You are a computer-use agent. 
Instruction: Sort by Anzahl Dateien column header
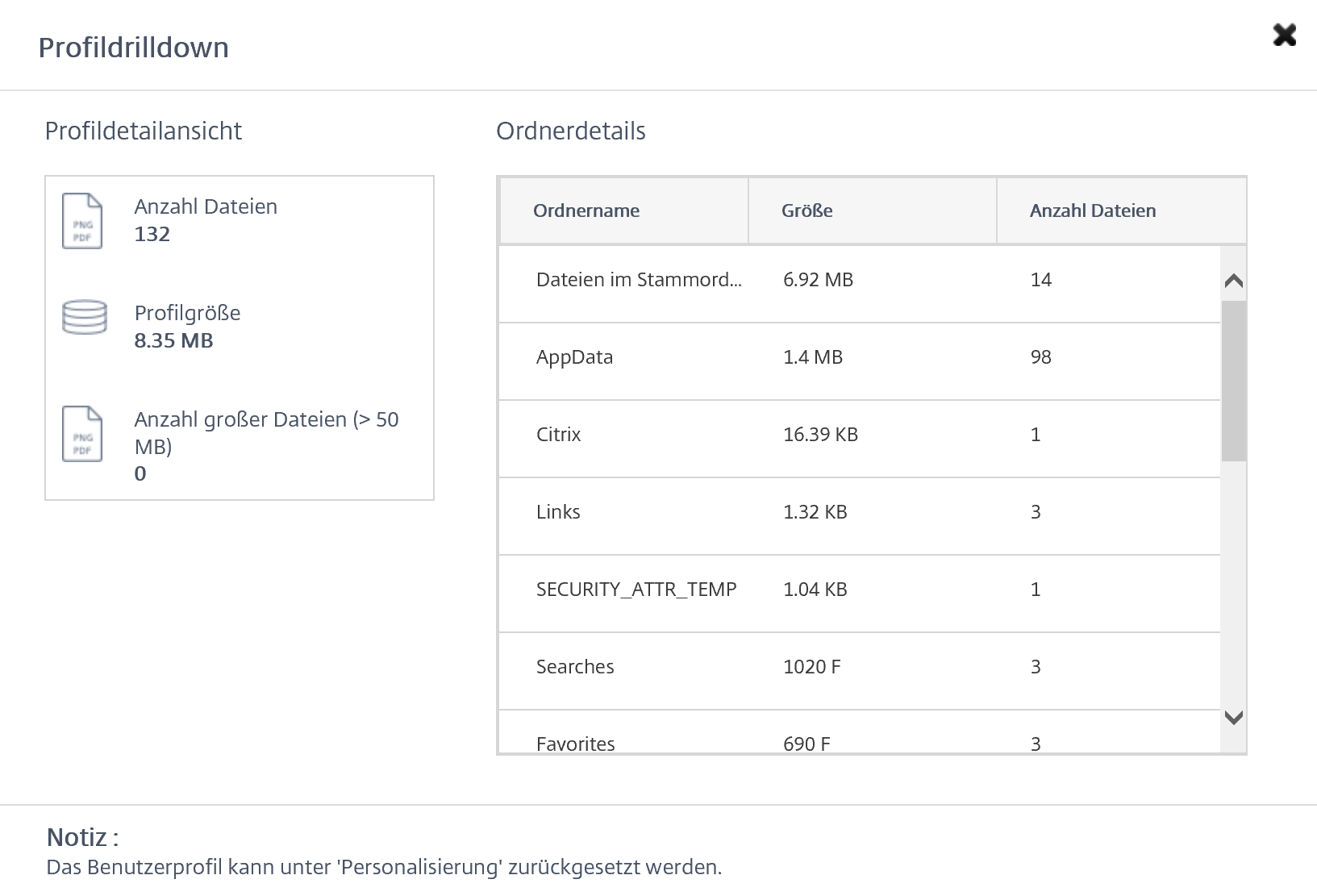(x=1092, y=211)
